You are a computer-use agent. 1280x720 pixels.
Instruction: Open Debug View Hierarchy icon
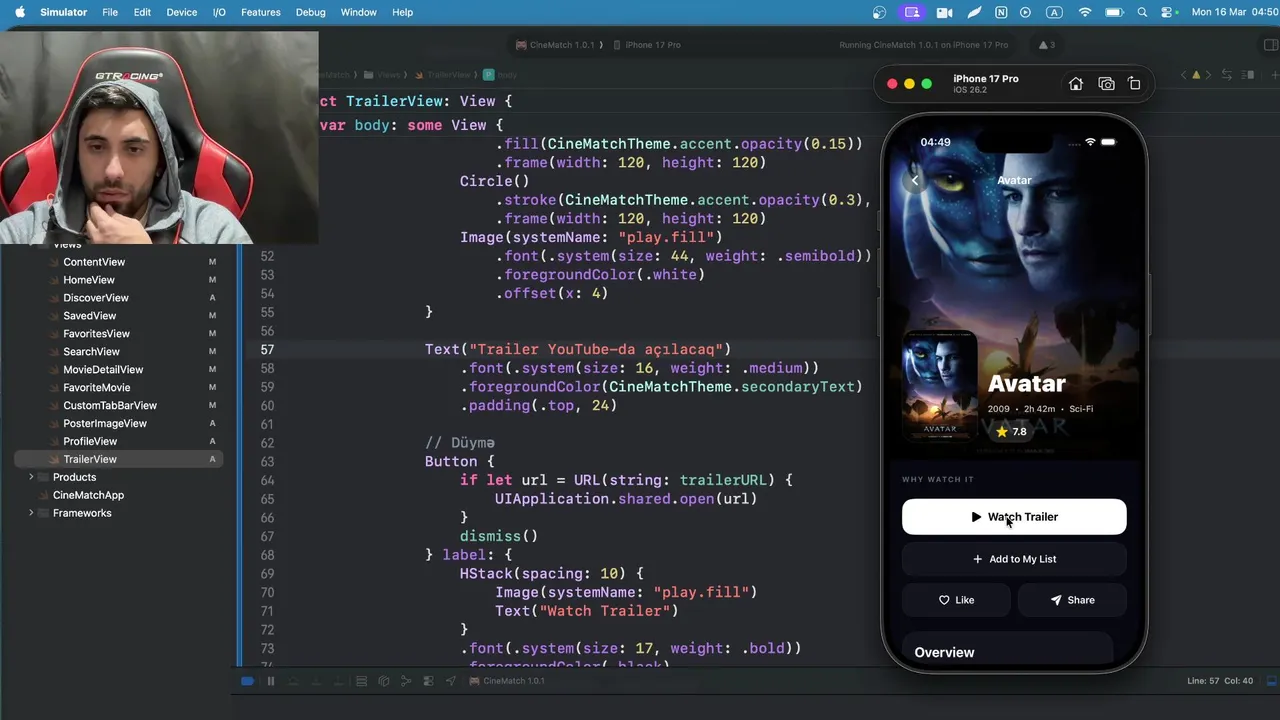pos(384,681)
